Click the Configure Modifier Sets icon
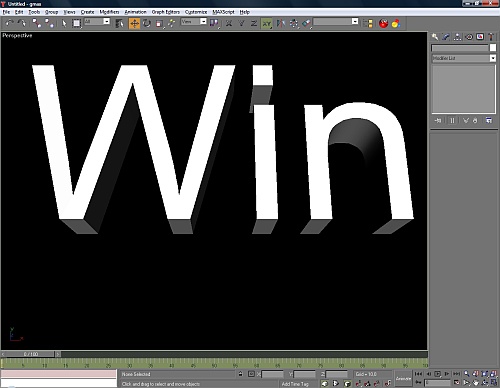The width and height of the screenshot is (500, 388). 489,121
